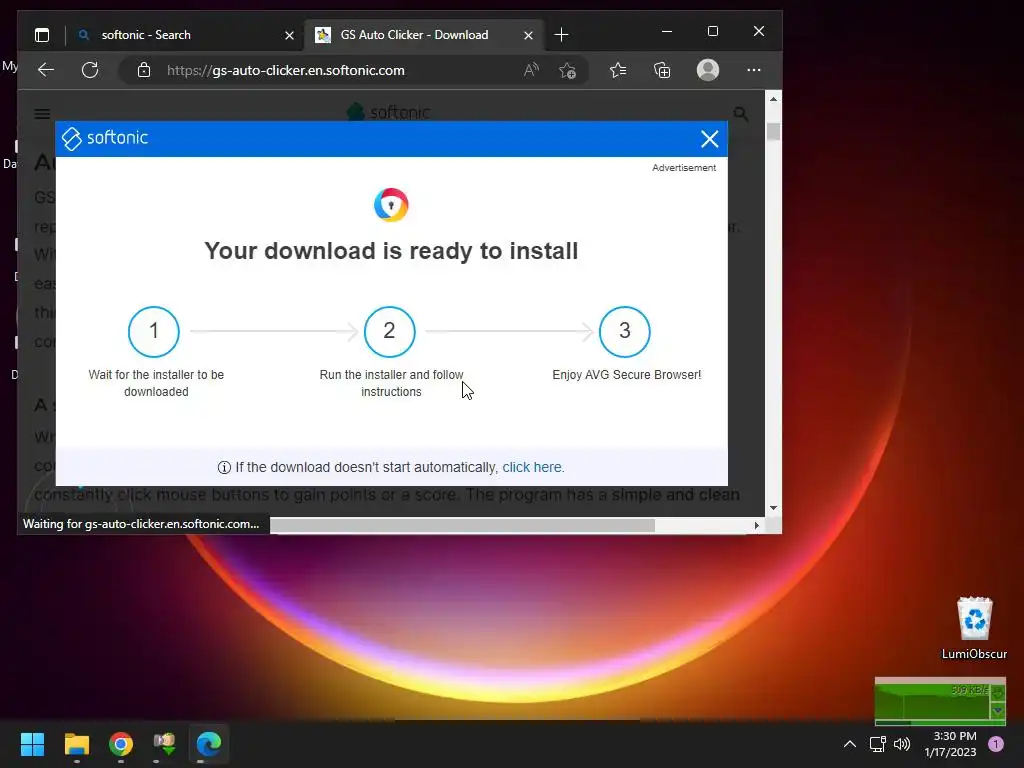
Task: Close the Softonic advertisement popup
Action: click(709, 139)
